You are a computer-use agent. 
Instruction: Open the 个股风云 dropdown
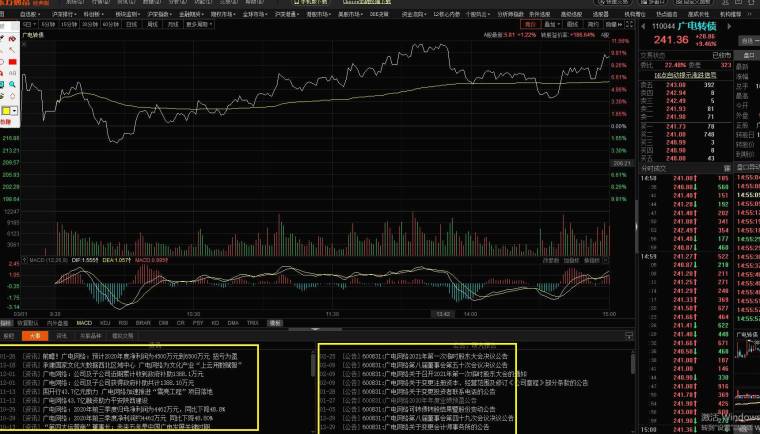[477, 15]
